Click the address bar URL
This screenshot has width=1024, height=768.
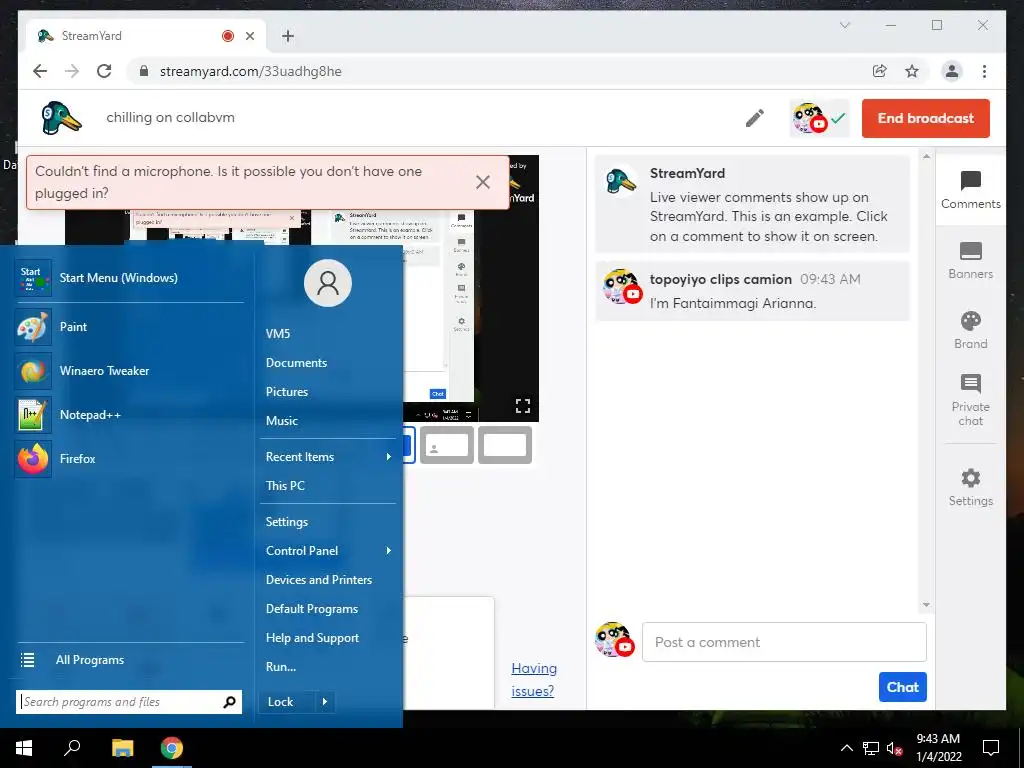251,71
